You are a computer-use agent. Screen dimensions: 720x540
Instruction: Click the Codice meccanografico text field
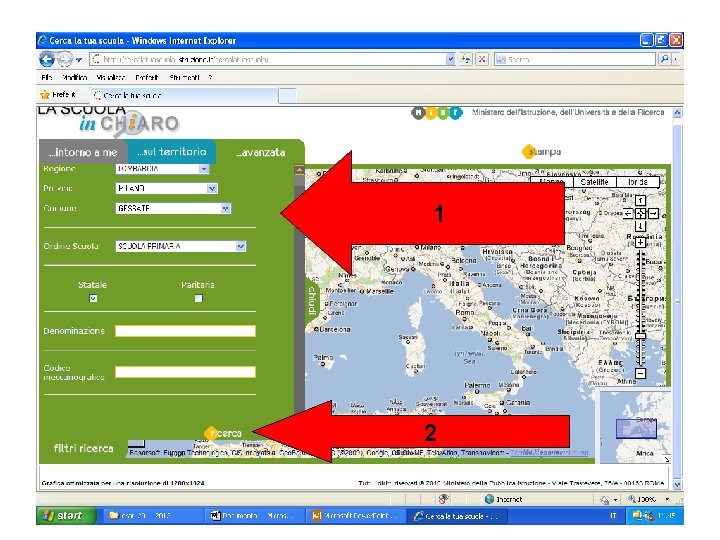pyautogui.click(x=185, y=372)
